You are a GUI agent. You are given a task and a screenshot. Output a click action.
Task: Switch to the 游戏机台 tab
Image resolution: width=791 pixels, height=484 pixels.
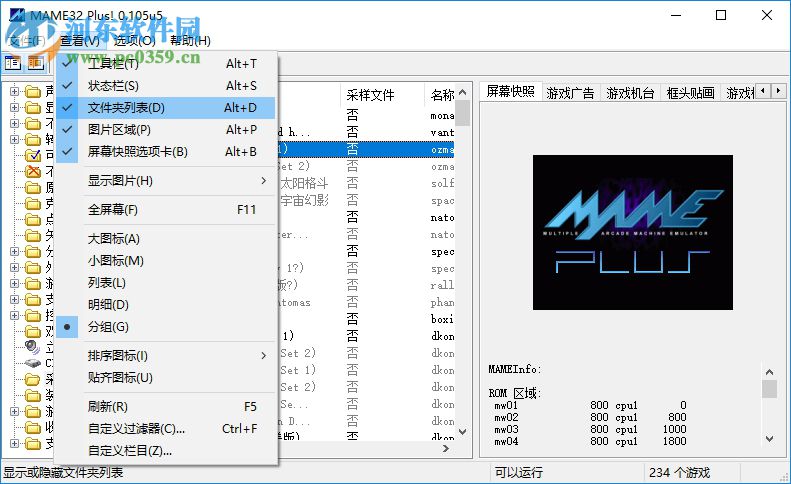tap(631, 93)
